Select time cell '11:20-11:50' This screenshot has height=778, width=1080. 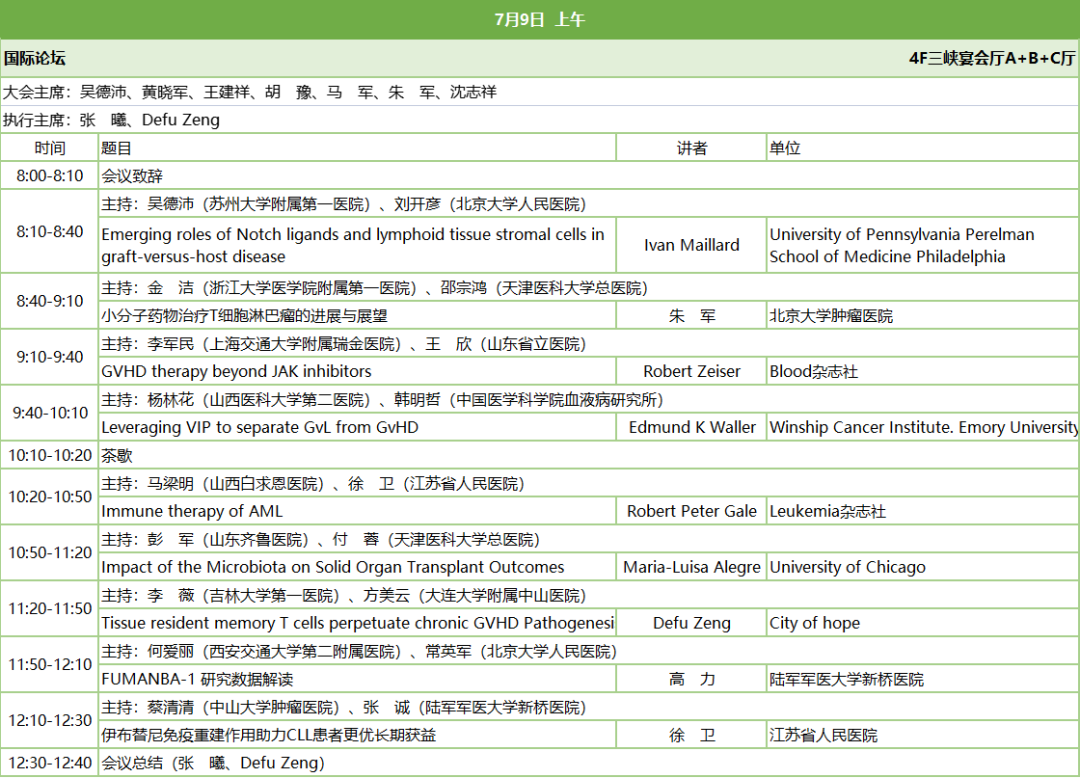(x=50, y=608)
